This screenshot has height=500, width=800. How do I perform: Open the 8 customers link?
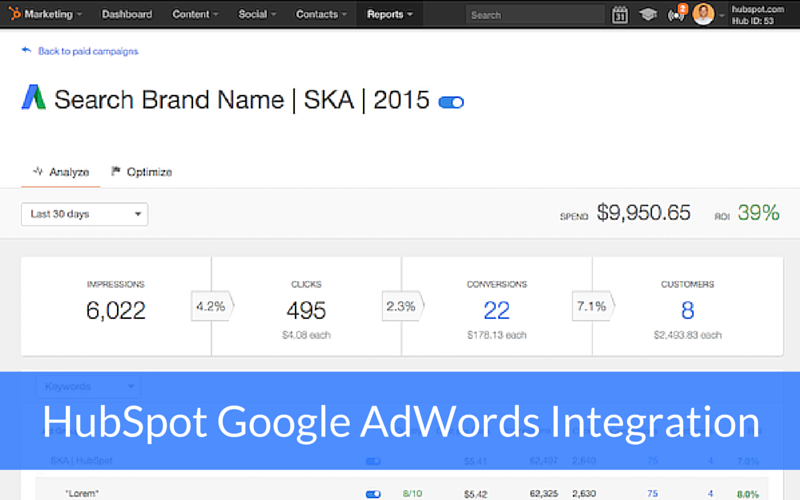pos(687,310)
